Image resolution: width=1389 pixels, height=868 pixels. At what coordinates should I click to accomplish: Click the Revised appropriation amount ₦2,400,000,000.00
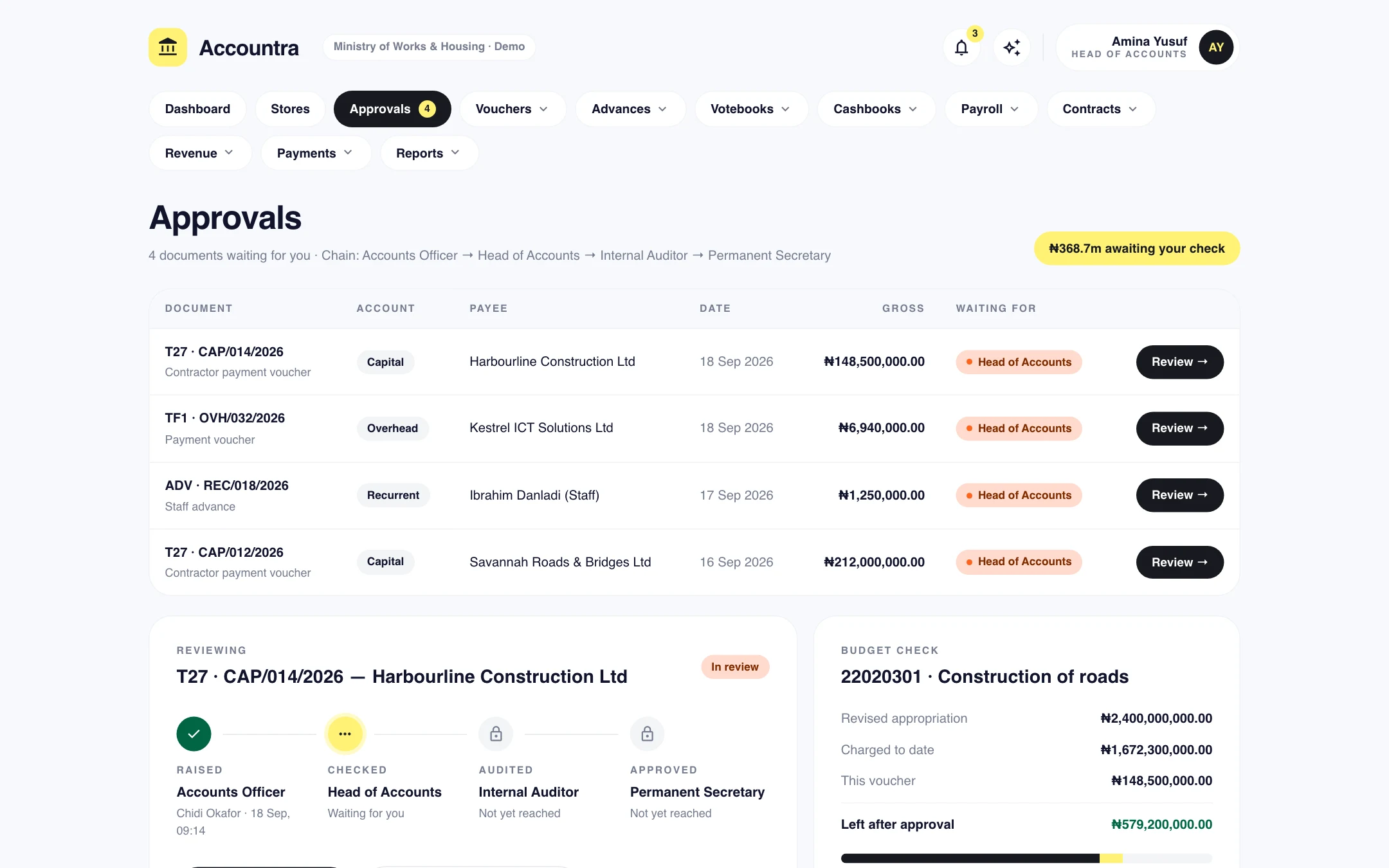click(1156, 718)
